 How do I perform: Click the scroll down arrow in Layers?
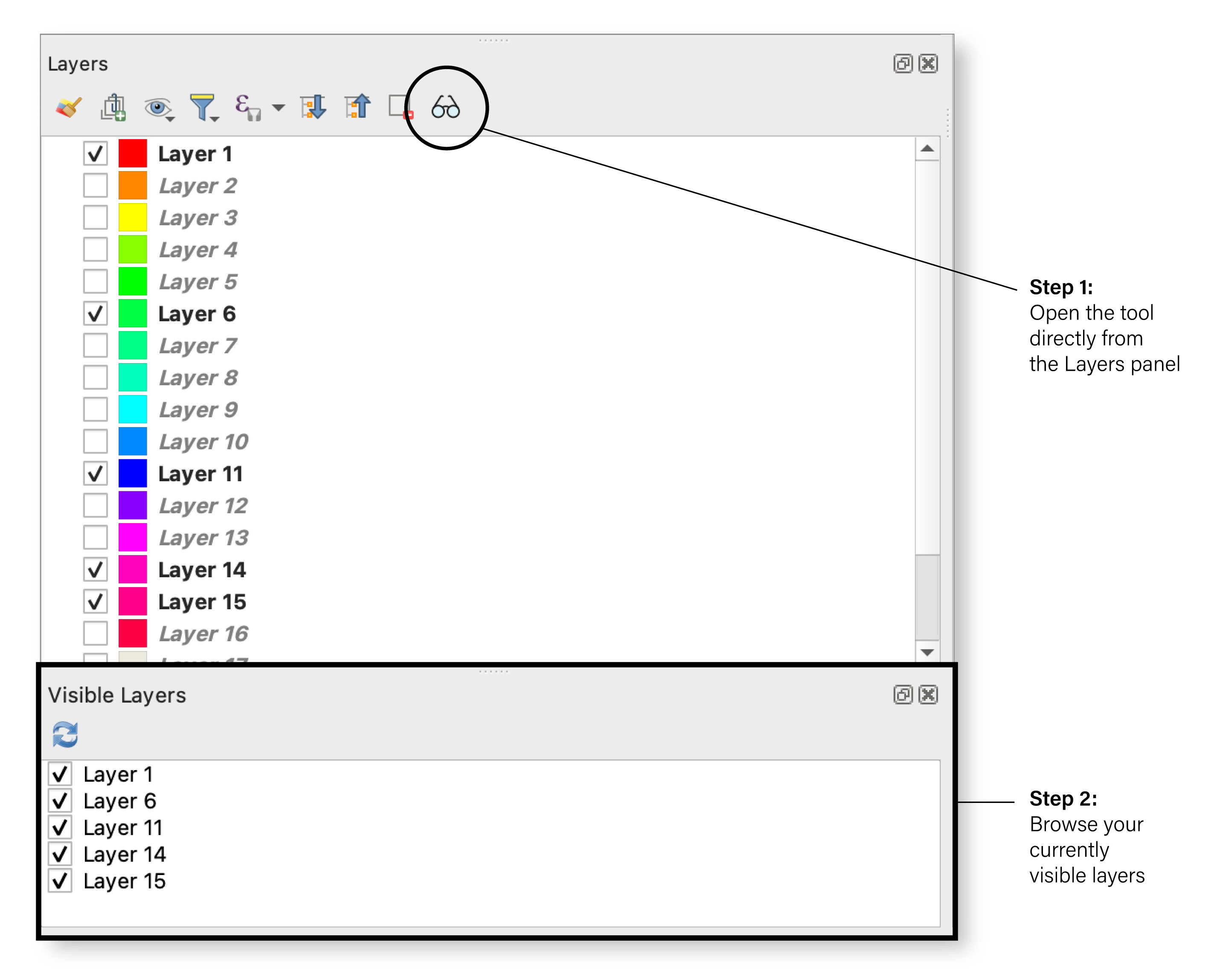927,652
